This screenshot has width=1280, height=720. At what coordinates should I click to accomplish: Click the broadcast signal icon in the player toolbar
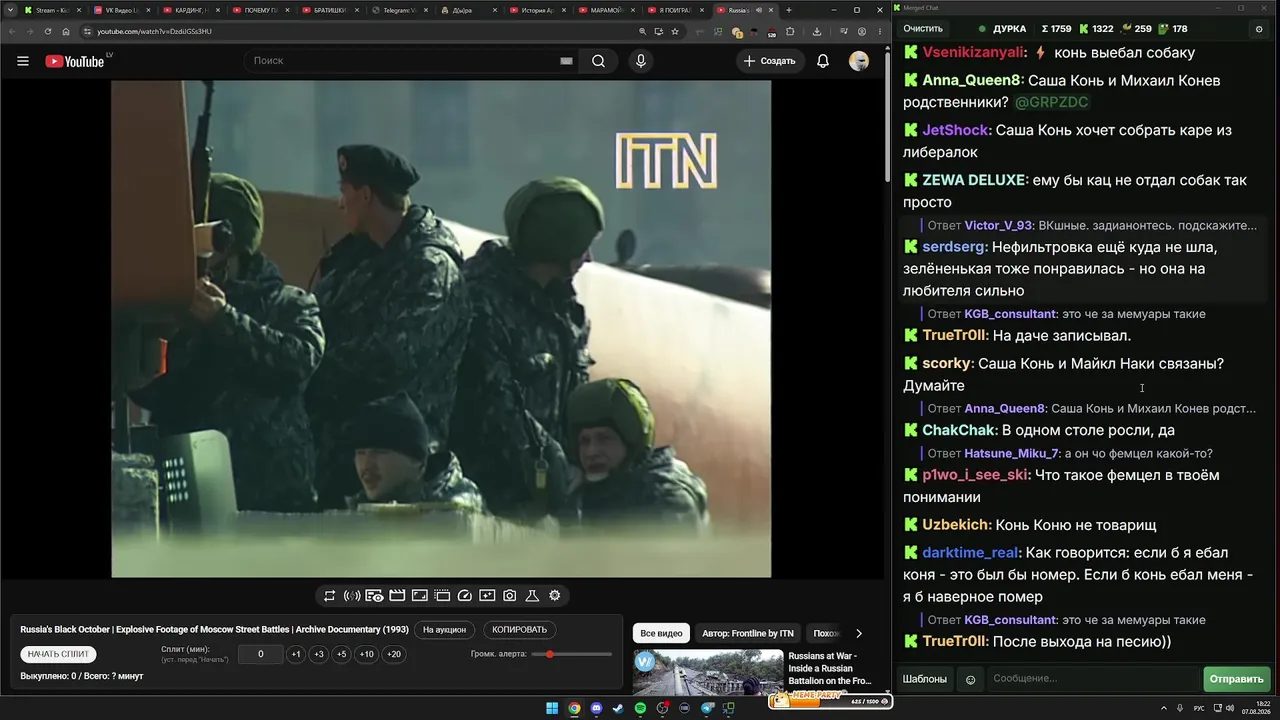tap(352, 596)
